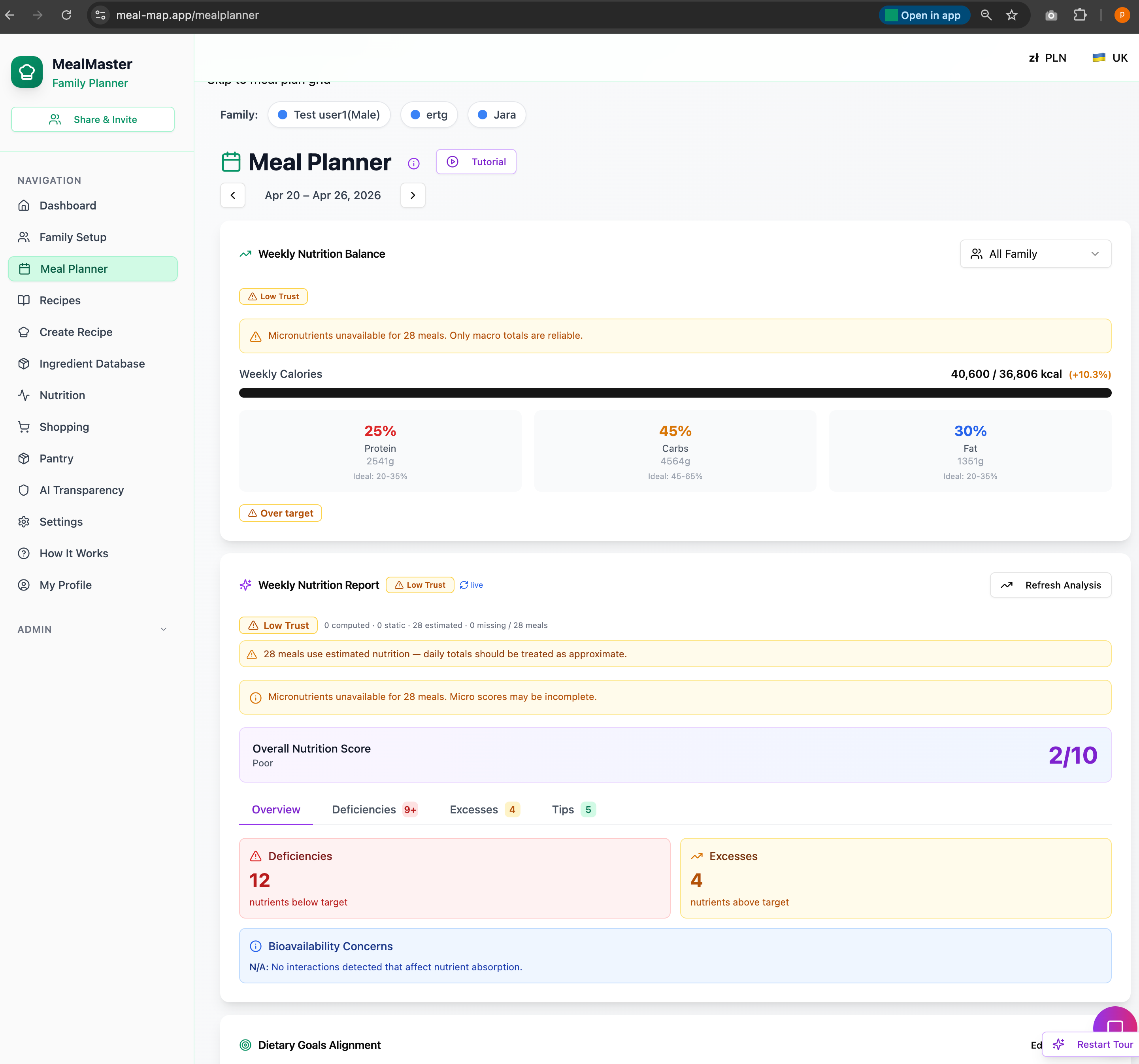The width and height of the screenshot is (1139, 1064).
Task: Toggle family member ertg chip
Action: (428, 115)
